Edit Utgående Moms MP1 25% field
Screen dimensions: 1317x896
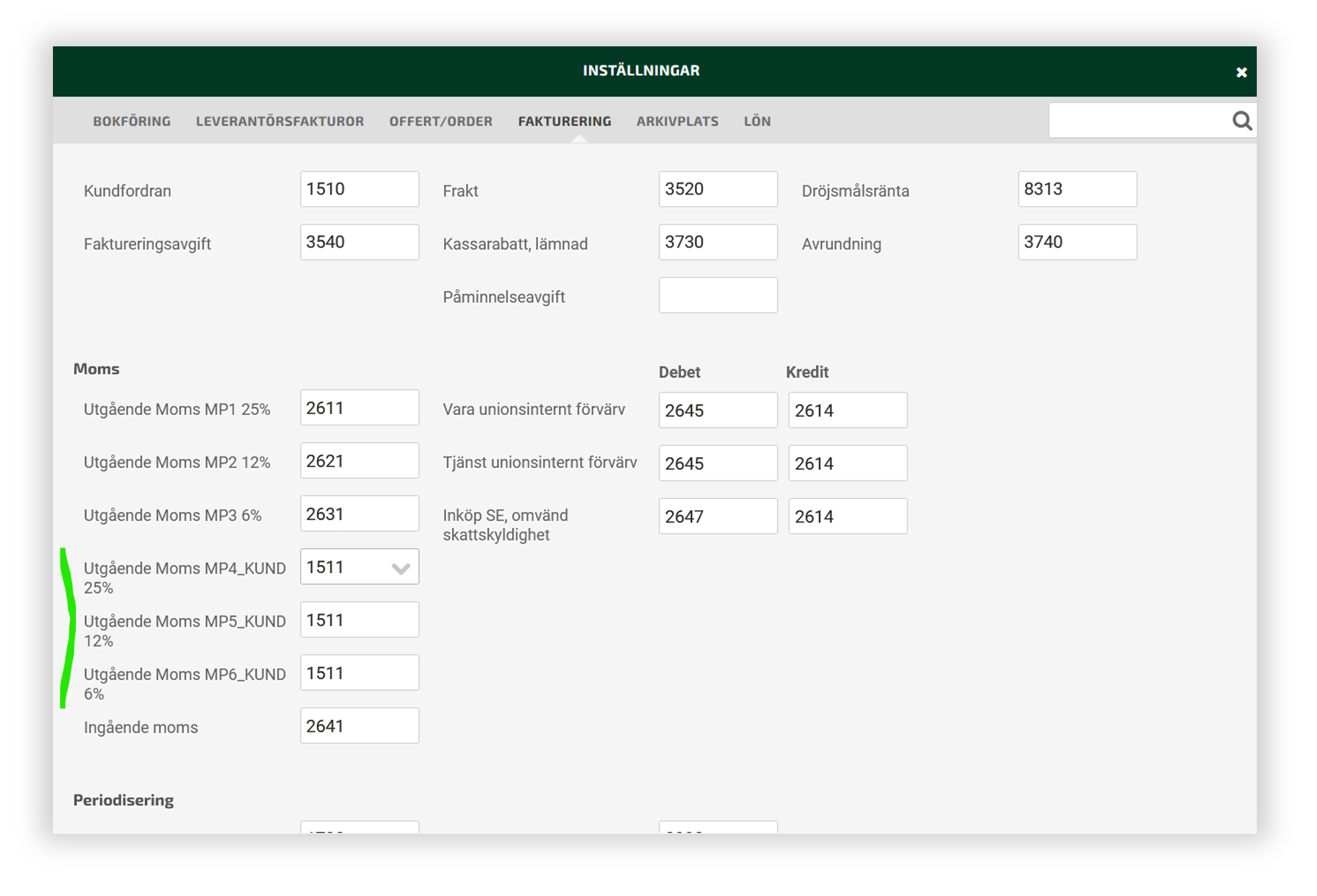[x=359, y=408]
